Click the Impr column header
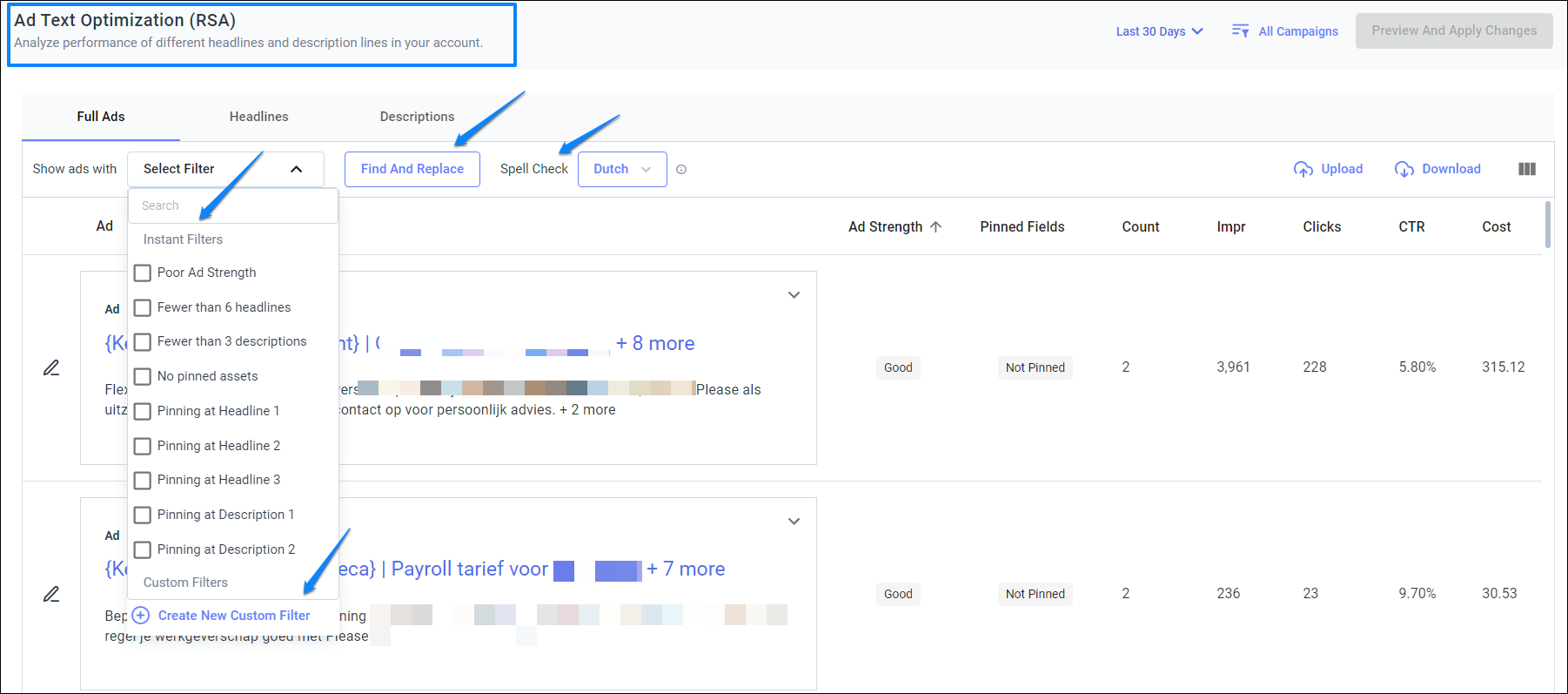 1231,226
